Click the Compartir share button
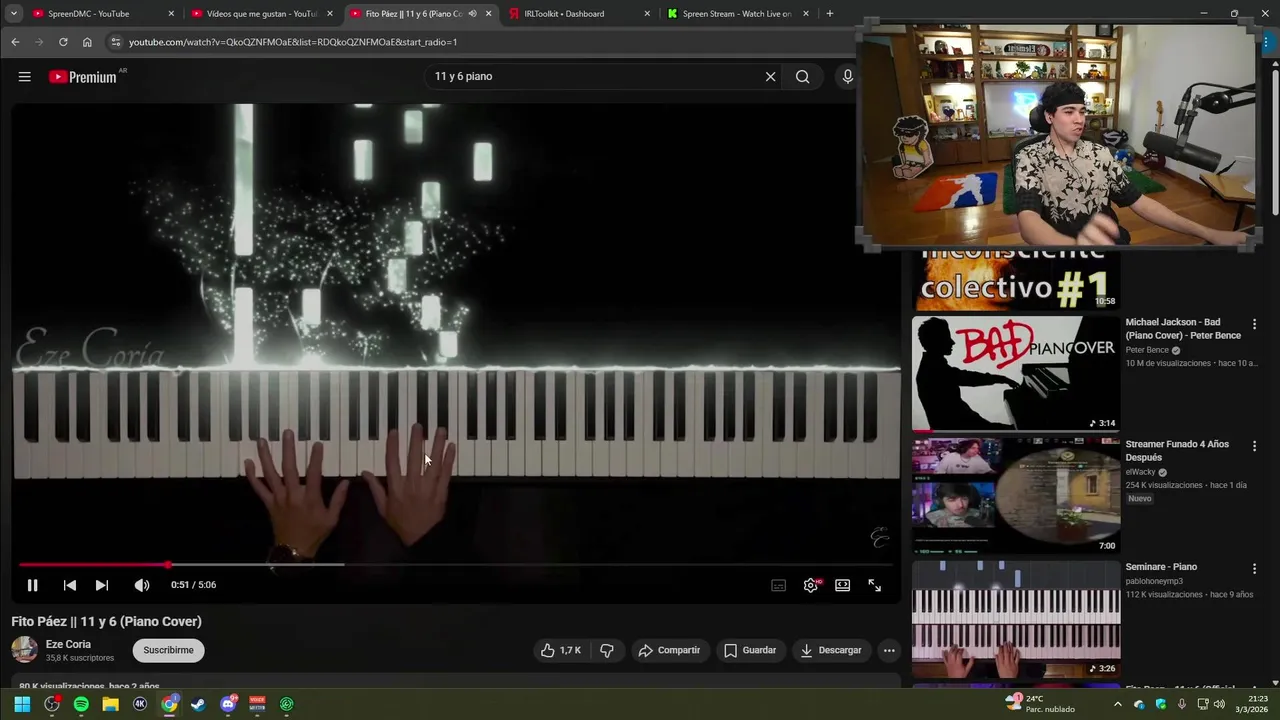The height and width of the screenshot is (720, 1280). pyautogui.click(x=669, y=650)
